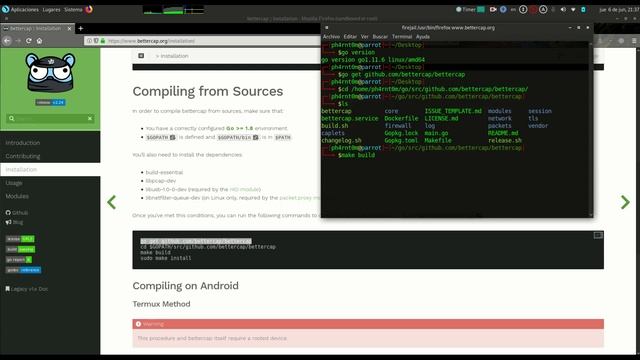The height and width of the screenshot is (360, 640).
Task: Open the Blog sidebar link
Action: coord(14,222)
